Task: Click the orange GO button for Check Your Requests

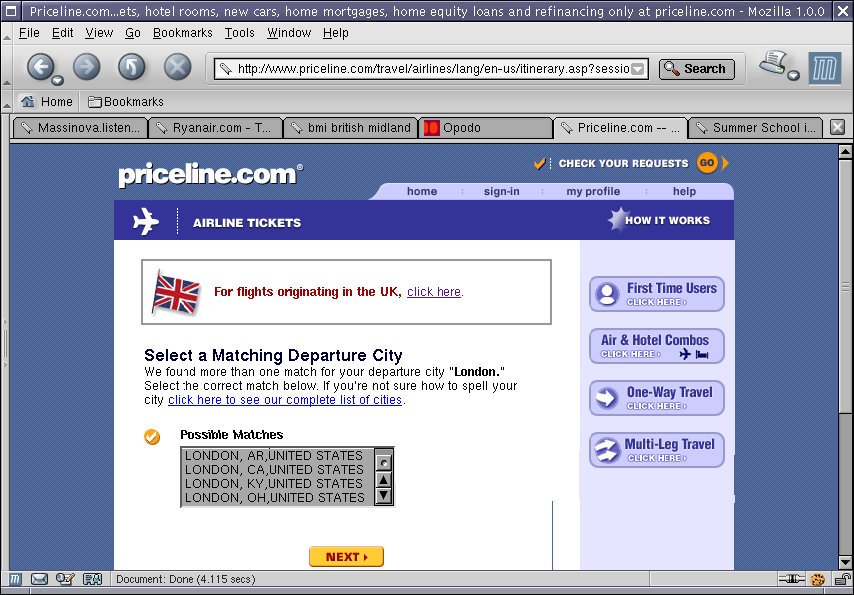Action: (707, 162)
